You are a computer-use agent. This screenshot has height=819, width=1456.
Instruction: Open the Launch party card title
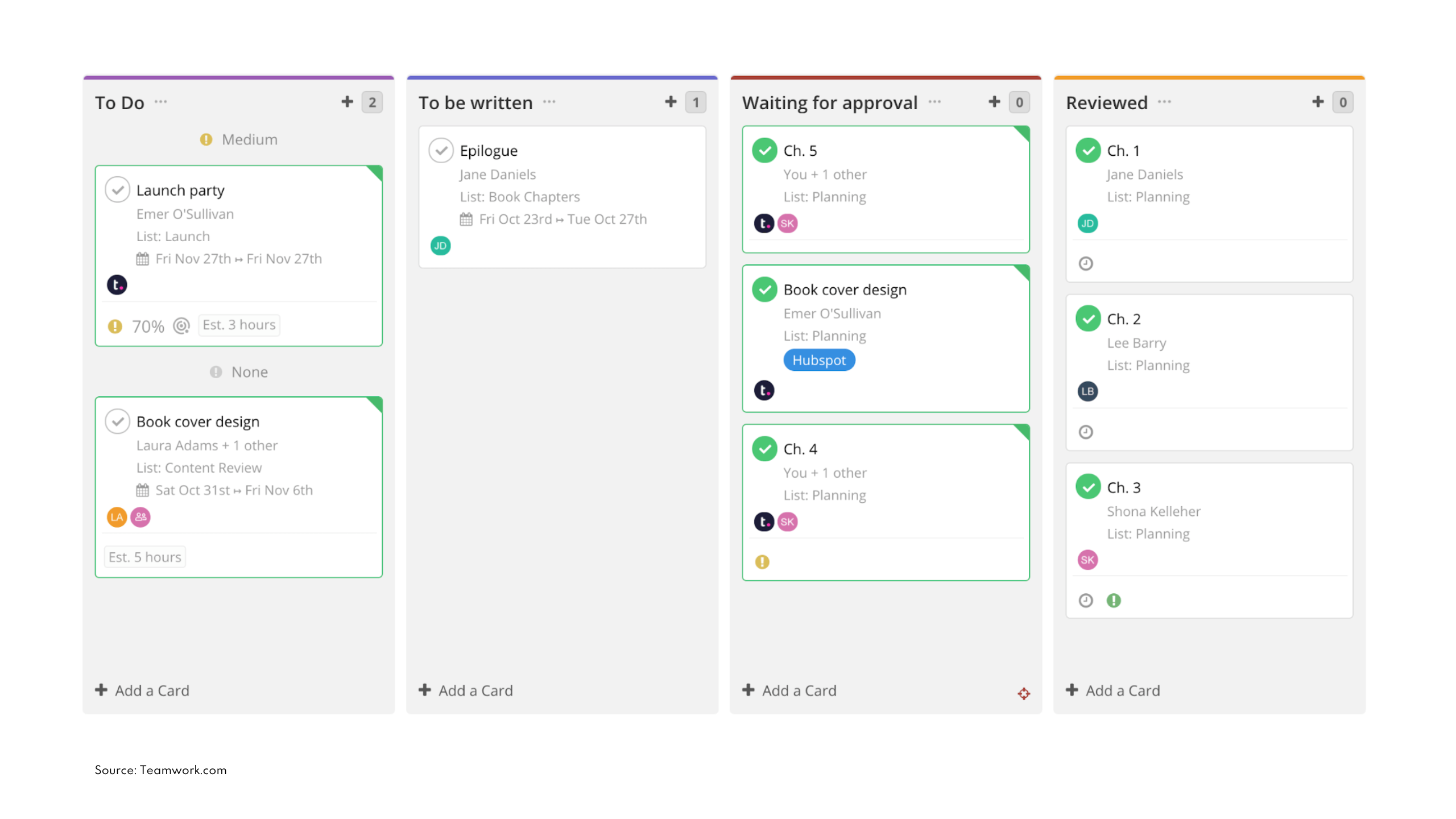coord(180,190)
